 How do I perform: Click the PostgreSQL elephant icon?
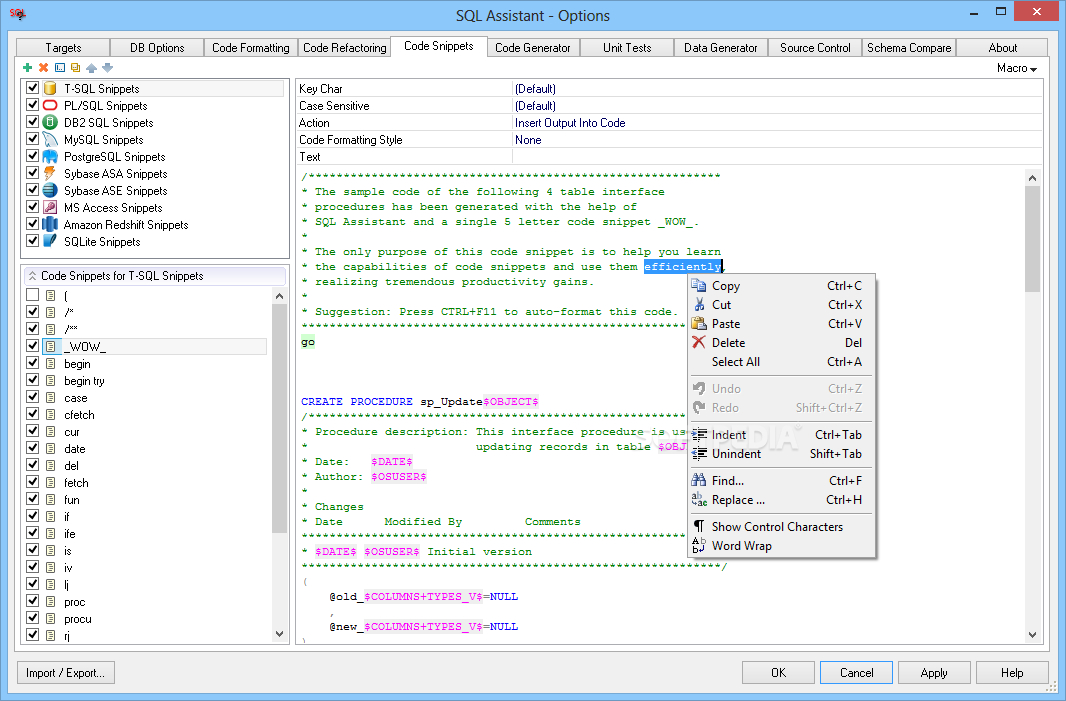click(50, 156)
